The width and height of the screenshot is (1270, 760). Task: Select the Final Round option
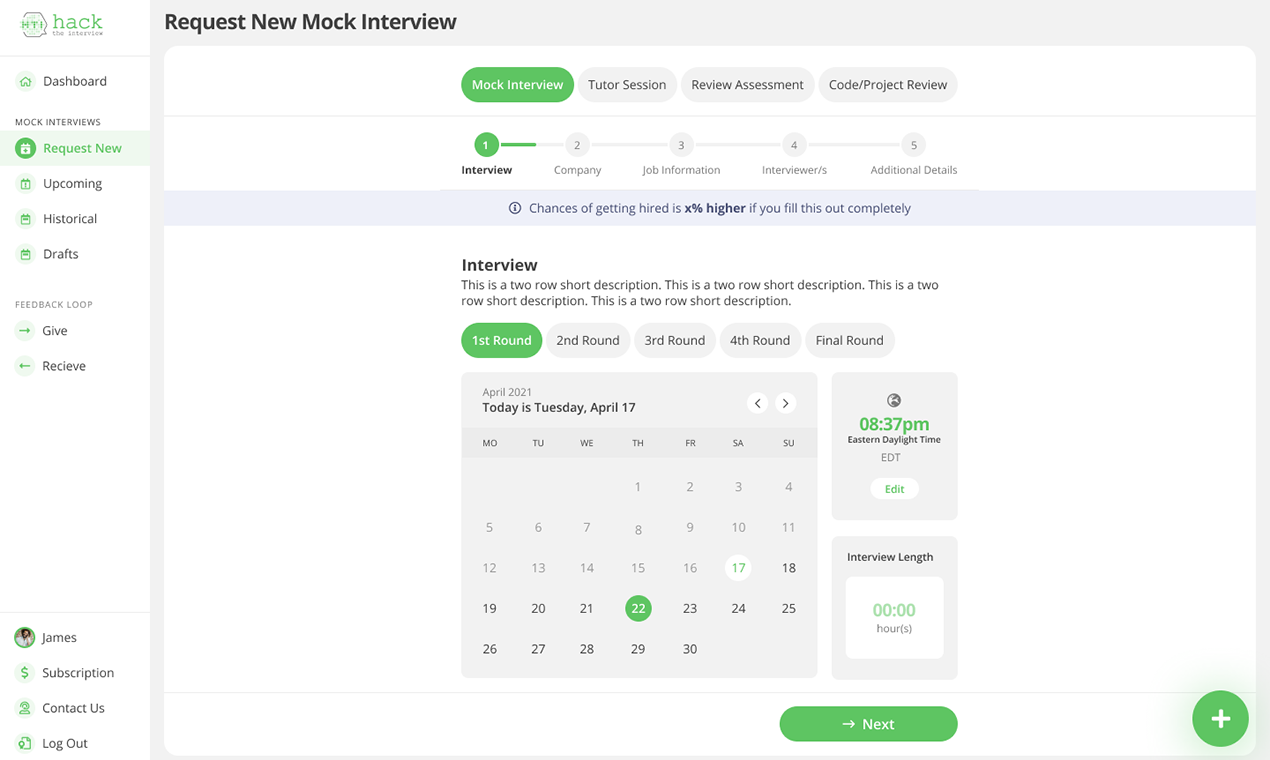pyautogui.click(x=849, y=340)
